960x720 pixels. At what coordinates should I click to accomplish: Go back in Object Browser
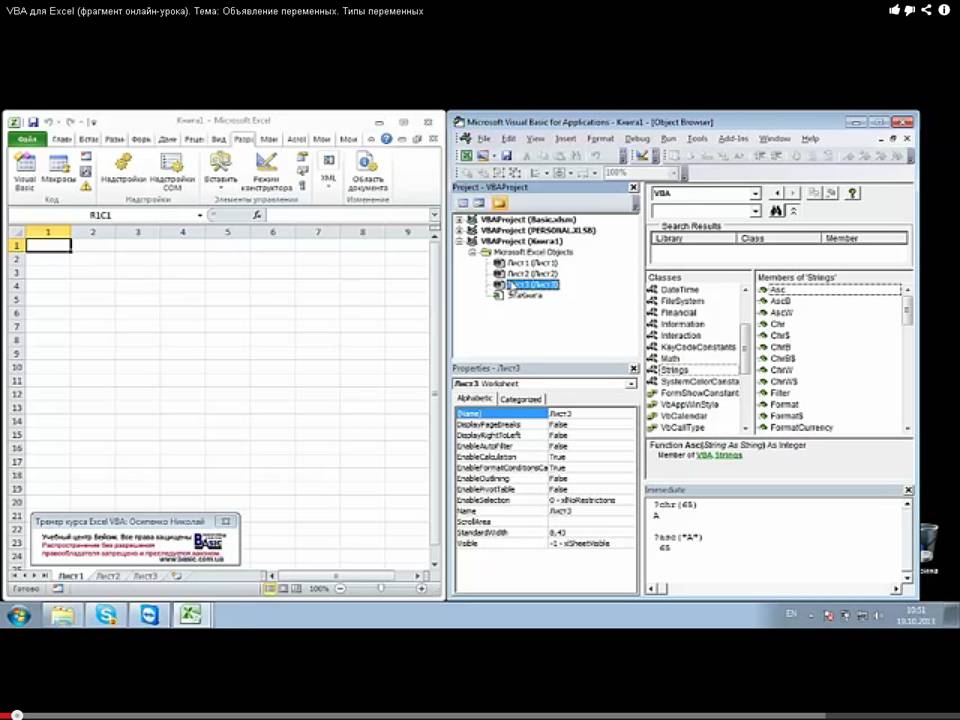(777, 193)
